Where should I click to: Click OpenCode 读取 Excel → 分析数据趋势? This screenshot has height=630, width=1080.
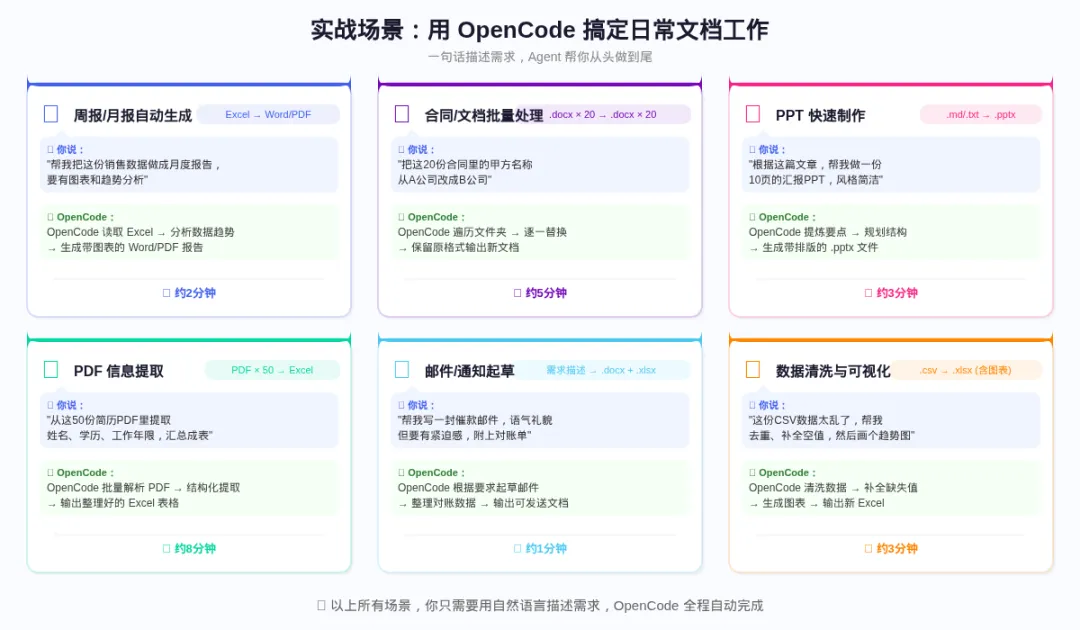[141, 232]
